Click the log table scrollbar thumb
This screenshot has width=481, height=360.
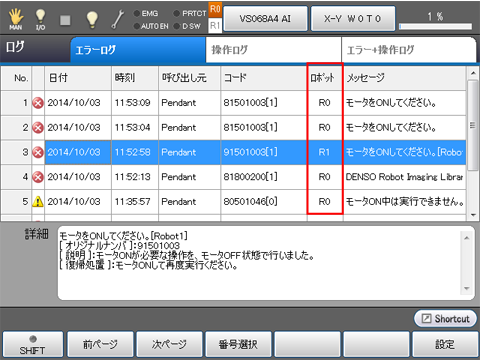click(x=473, y=125)
